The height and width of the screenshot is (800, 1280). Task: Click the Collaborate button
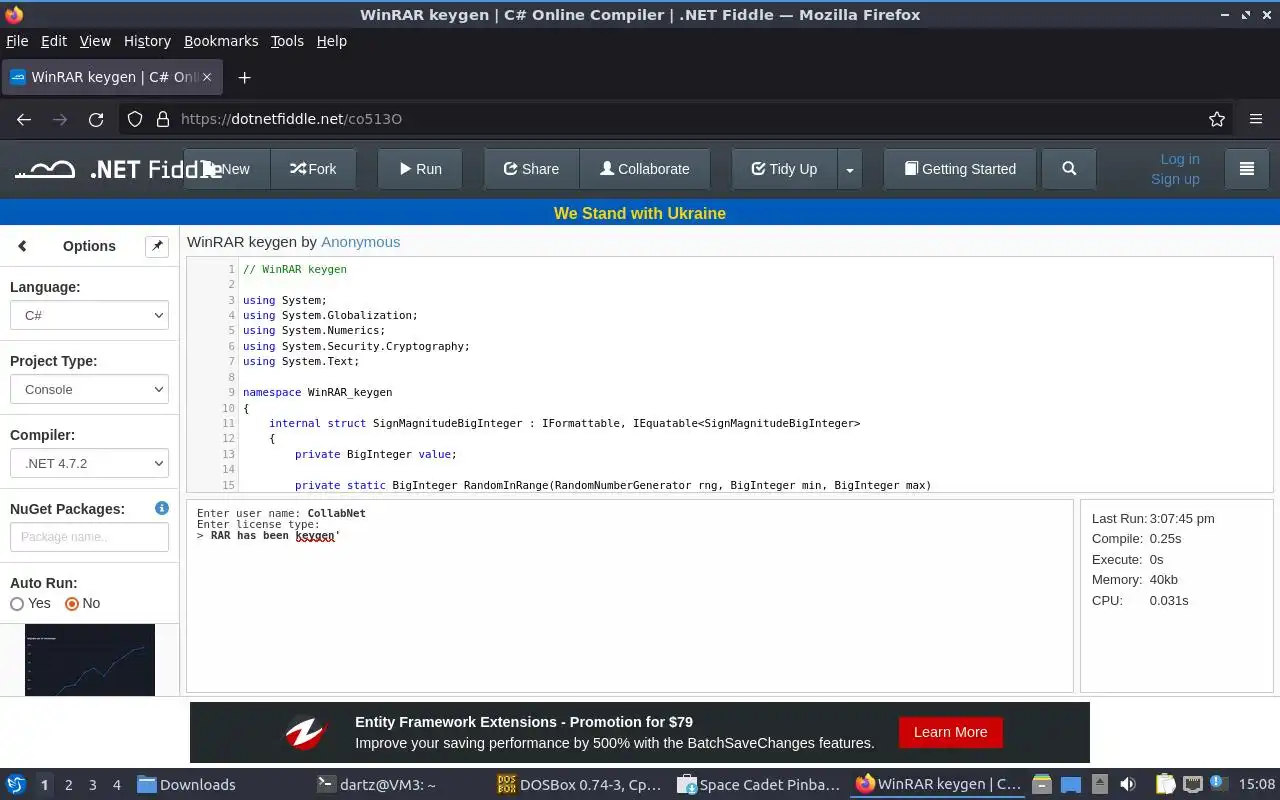645,169
